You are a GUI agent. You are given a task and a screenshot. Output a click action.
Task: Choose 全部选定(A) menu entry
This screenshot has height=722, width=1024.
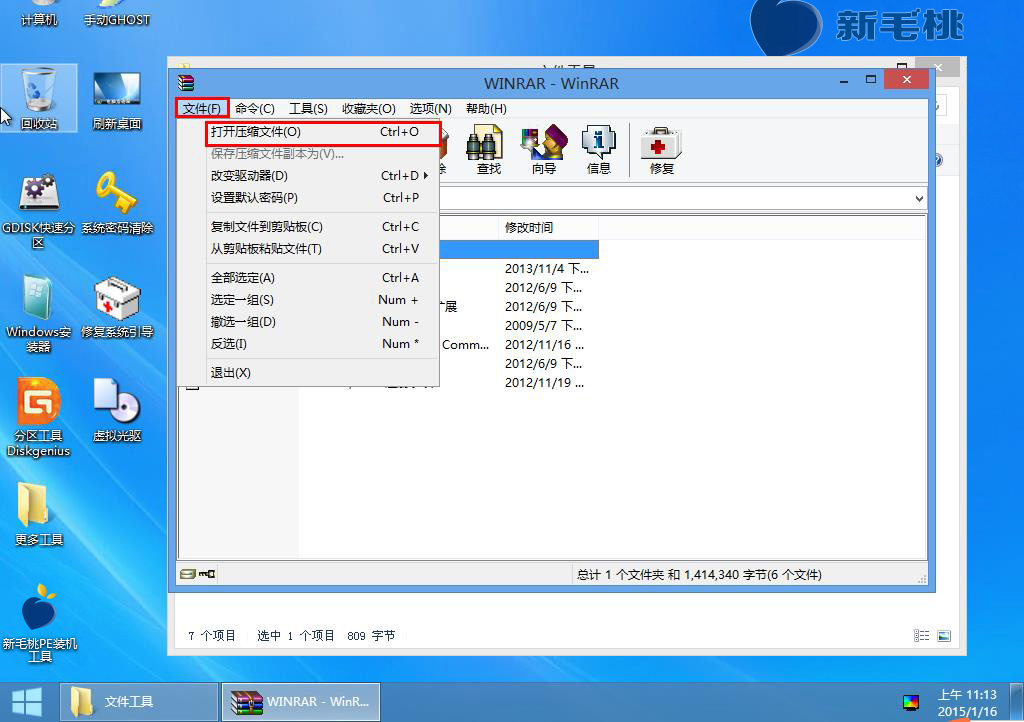[323, 277]
